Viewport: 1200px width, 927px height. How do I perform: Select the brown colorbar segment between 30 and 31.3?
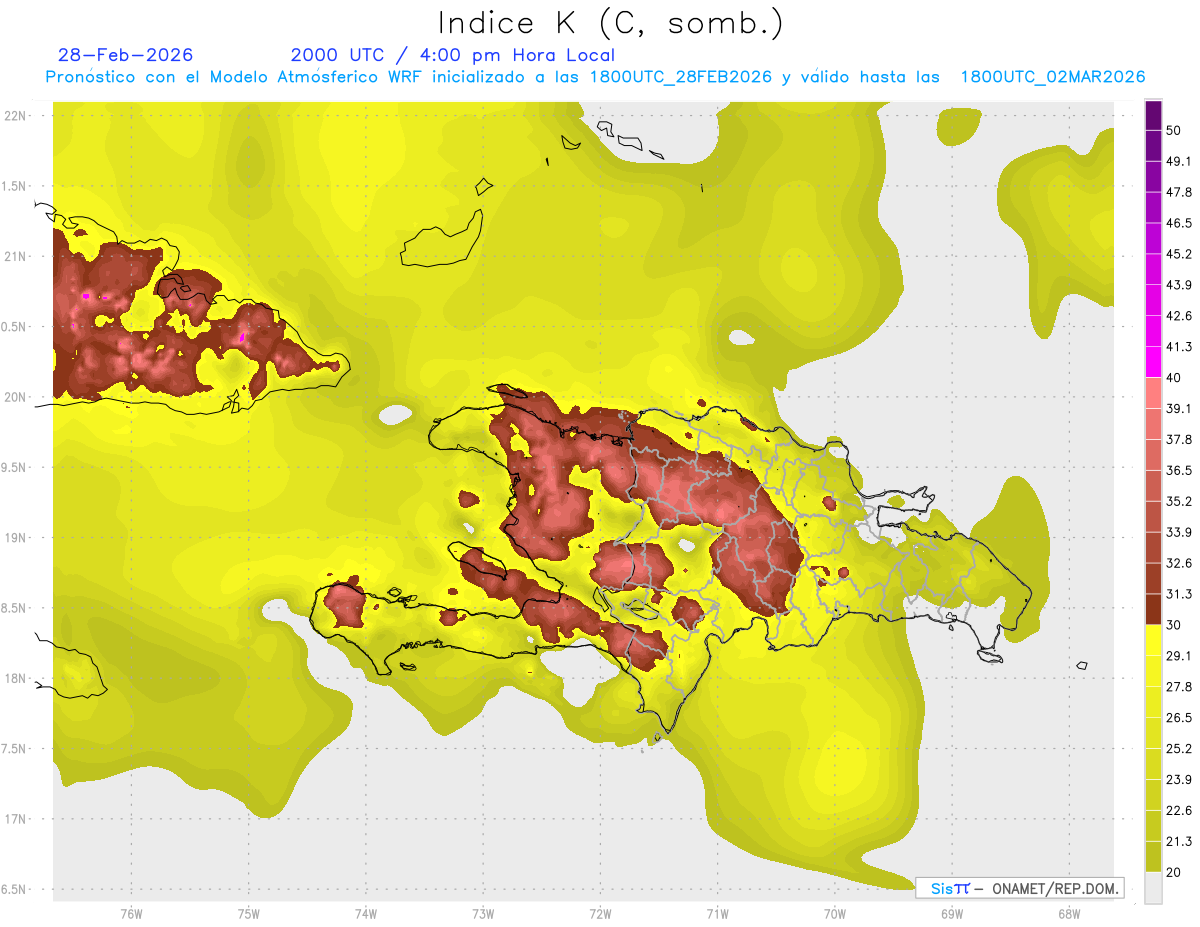click(x=1153, y=609)
